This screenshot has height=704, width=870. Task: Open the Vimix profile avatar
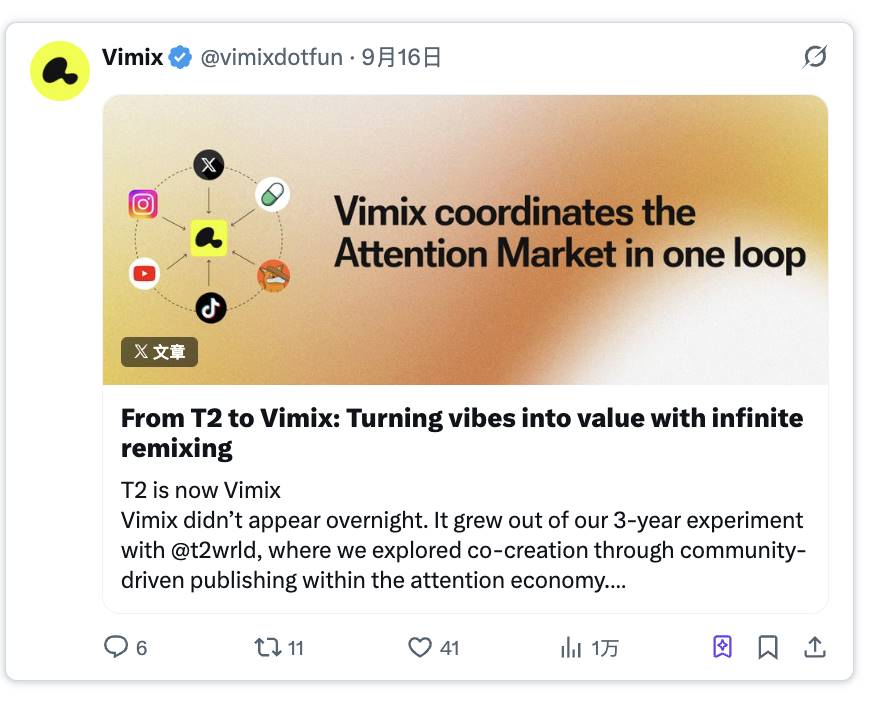pos(60,71)
